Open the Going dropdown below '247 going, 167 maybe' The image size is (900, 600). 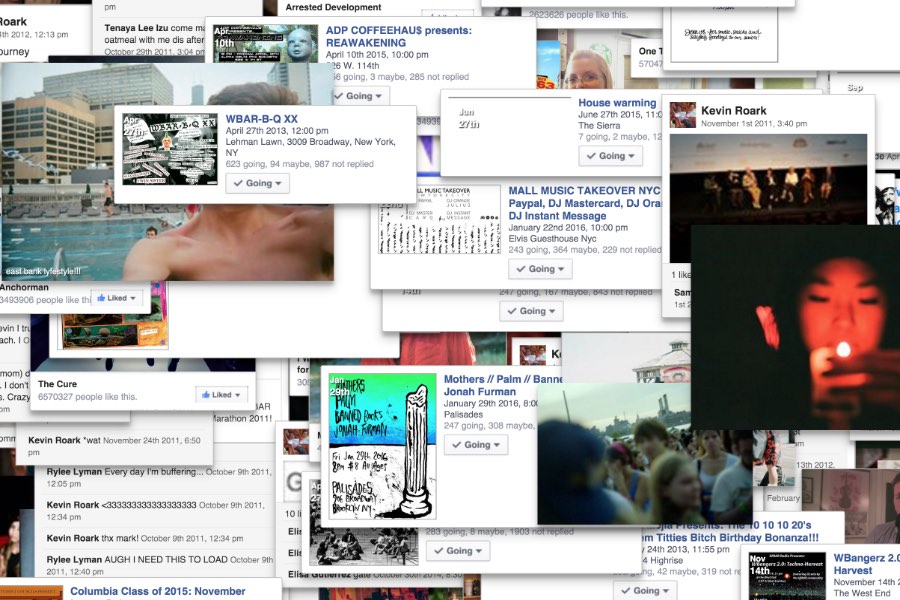pyautogui.click(x=532, y=311)
